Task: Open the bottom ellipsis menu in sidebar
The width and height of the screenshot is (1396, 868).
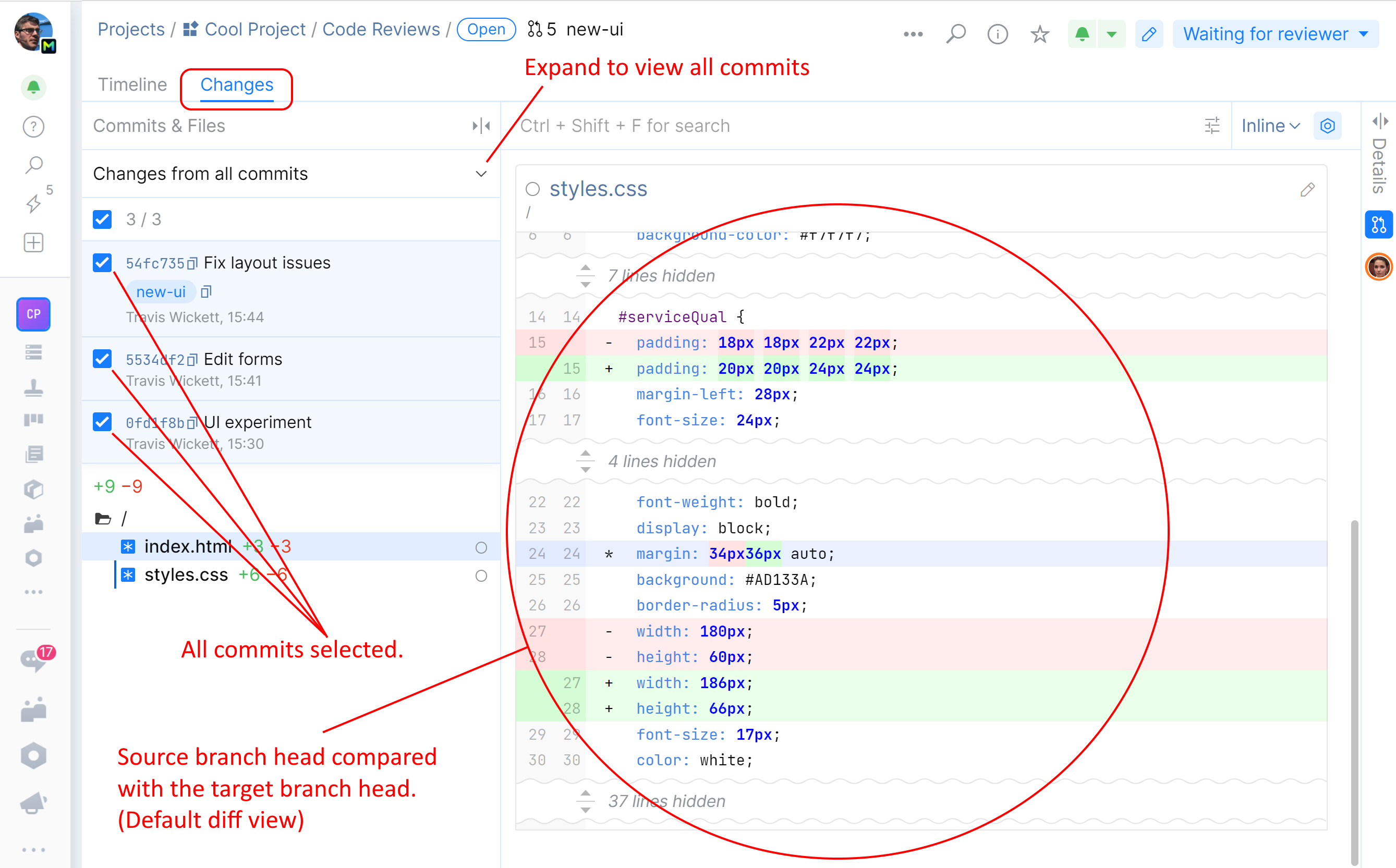Action: click(x=33, y=850)
